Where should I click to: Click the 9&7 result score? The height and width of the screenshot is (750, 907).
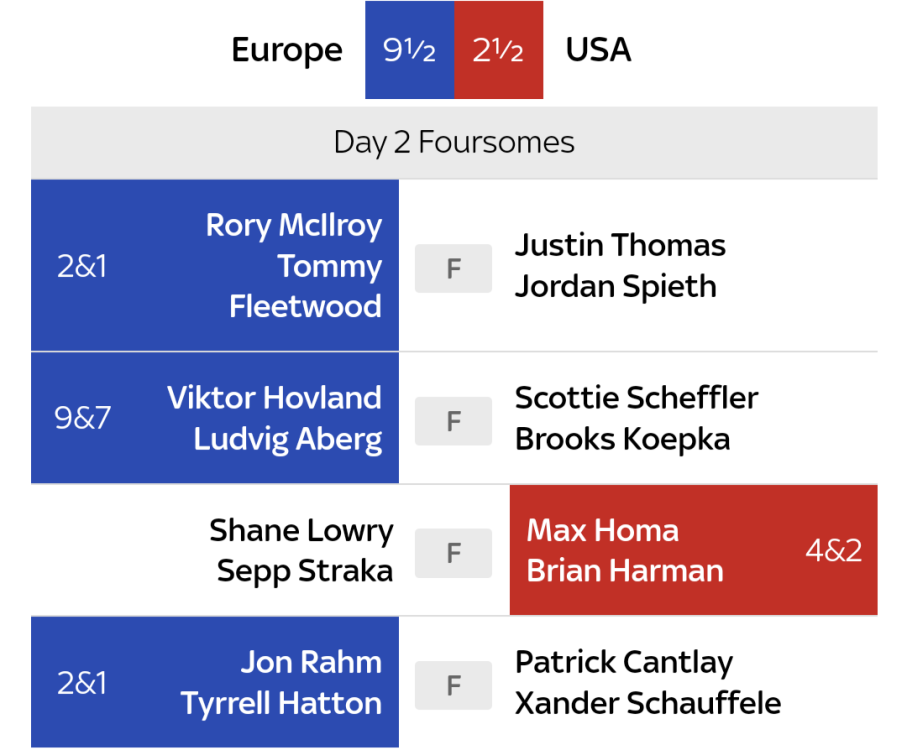click(x=82, y=418)
